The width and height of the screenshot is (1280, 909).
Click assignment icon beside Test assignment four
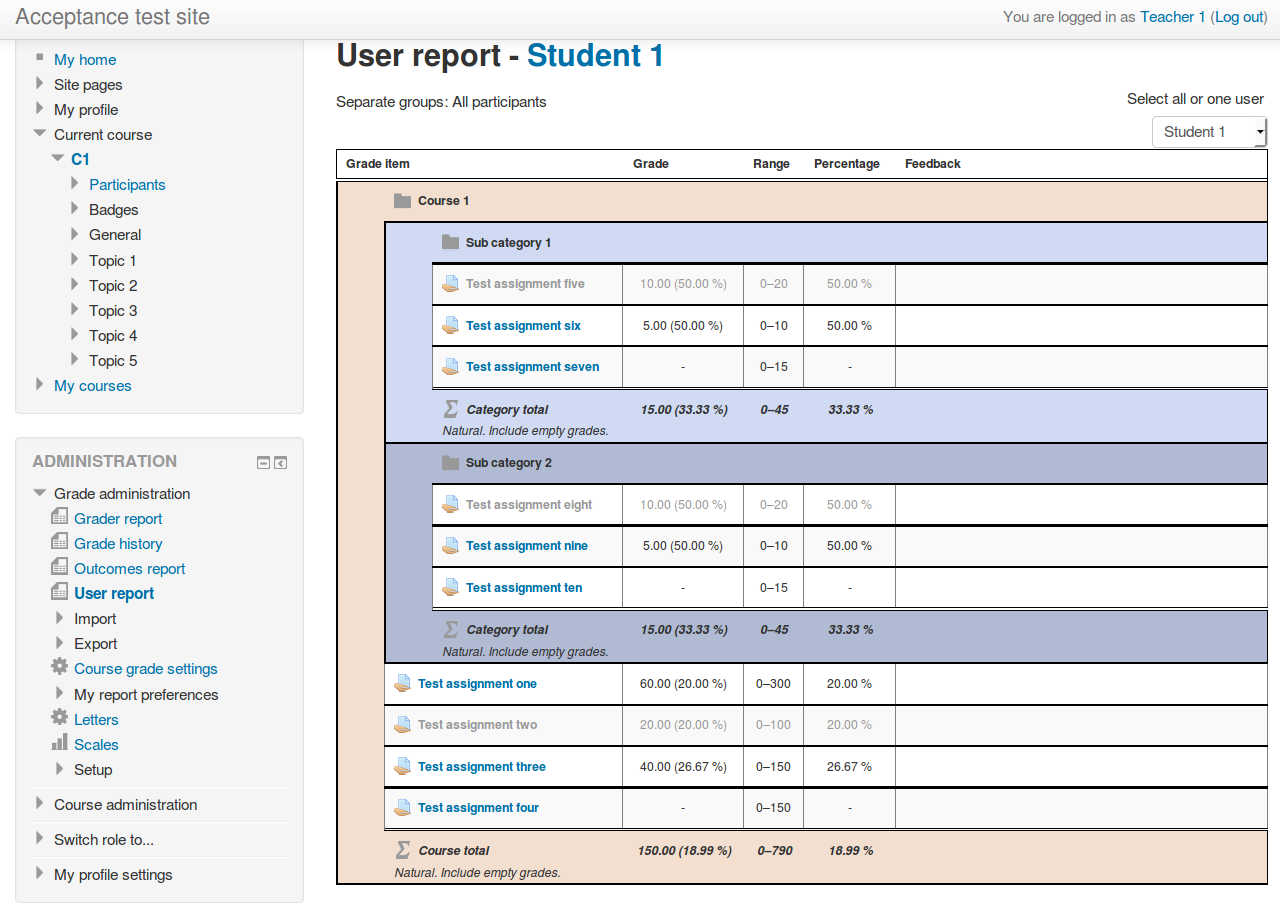point(403,808)
